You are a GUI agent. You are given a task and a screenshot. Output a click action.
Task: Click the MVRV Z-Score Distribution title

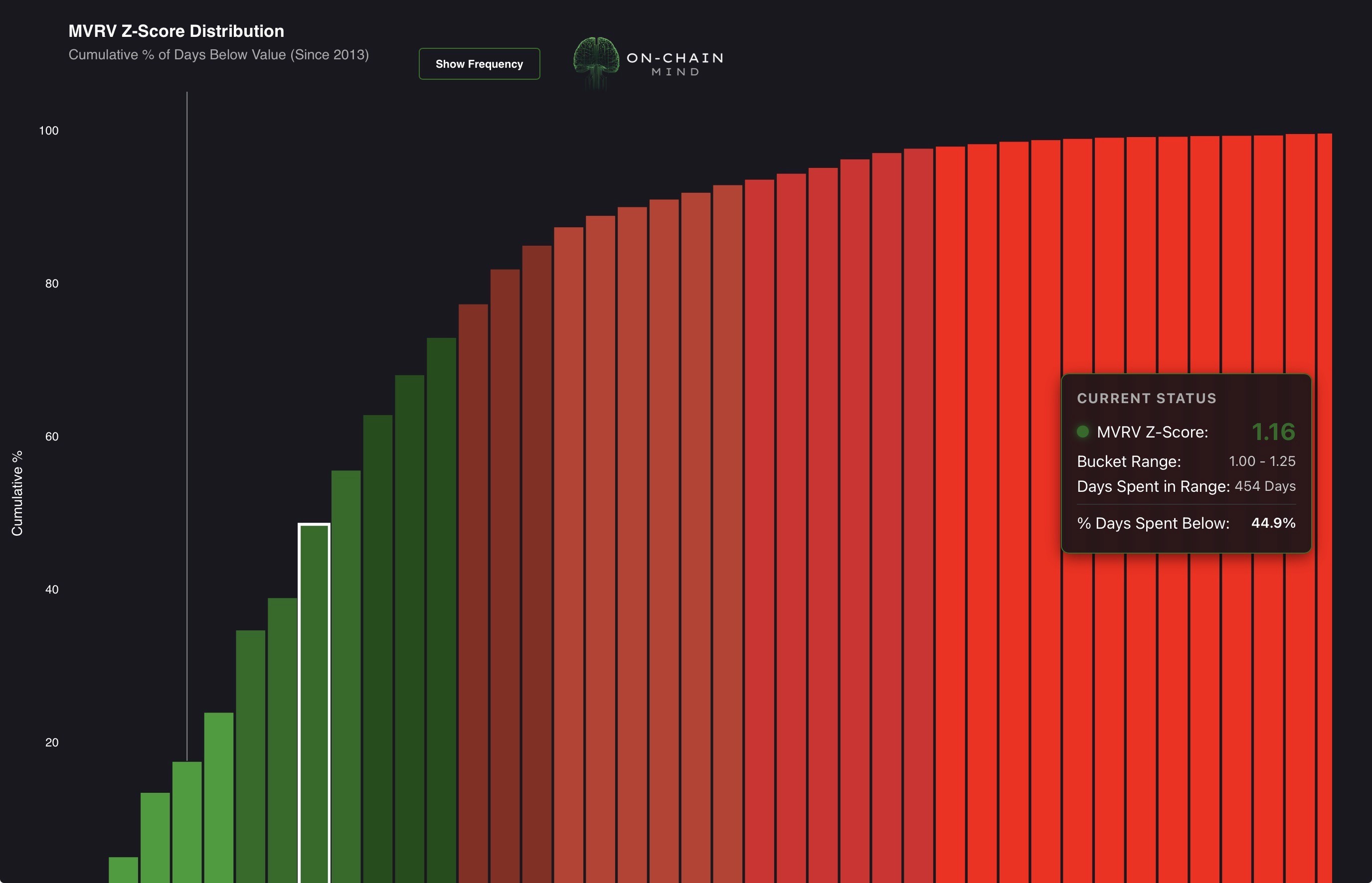point(176,31)
